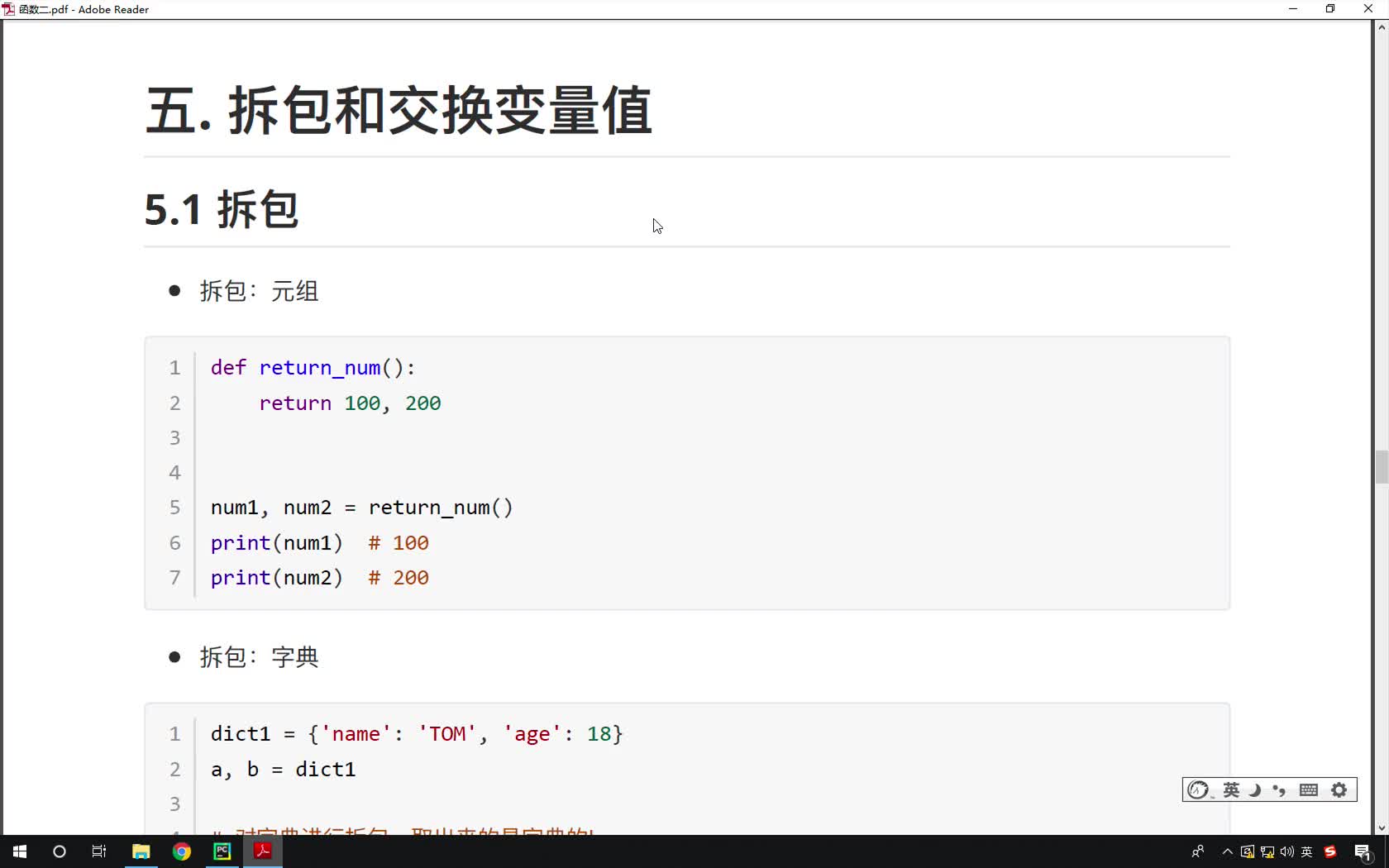
Task: Click the subheading 5.1 拆包
Action: [221, 209]
